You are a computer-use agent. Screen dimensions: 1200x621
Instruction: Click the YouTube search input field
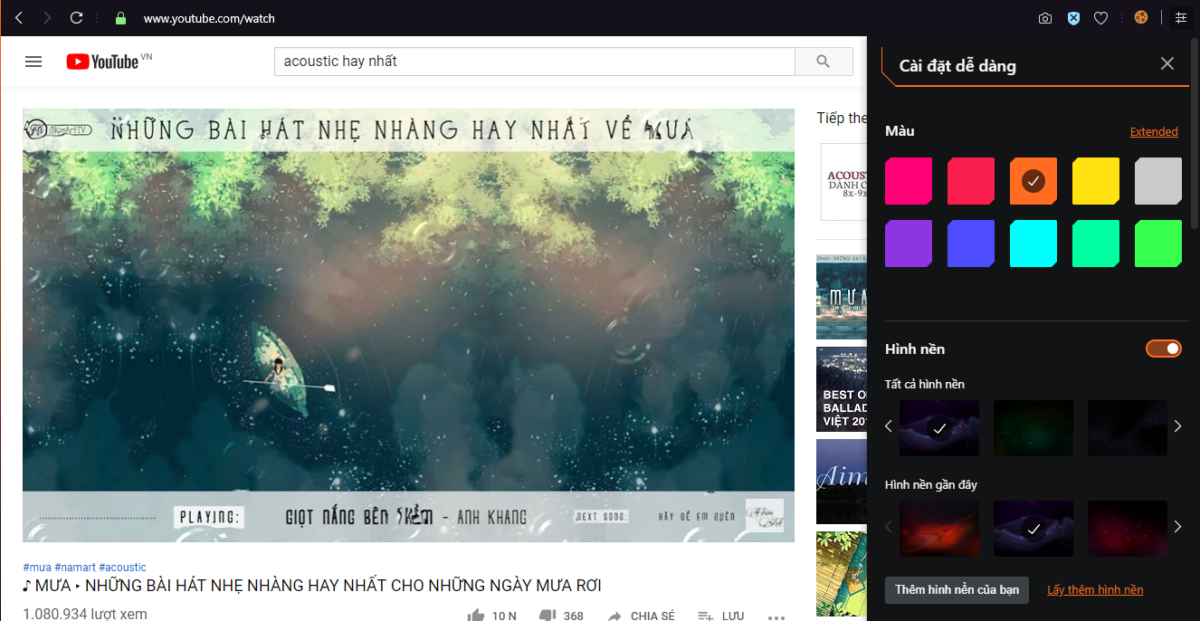(535, 61)
